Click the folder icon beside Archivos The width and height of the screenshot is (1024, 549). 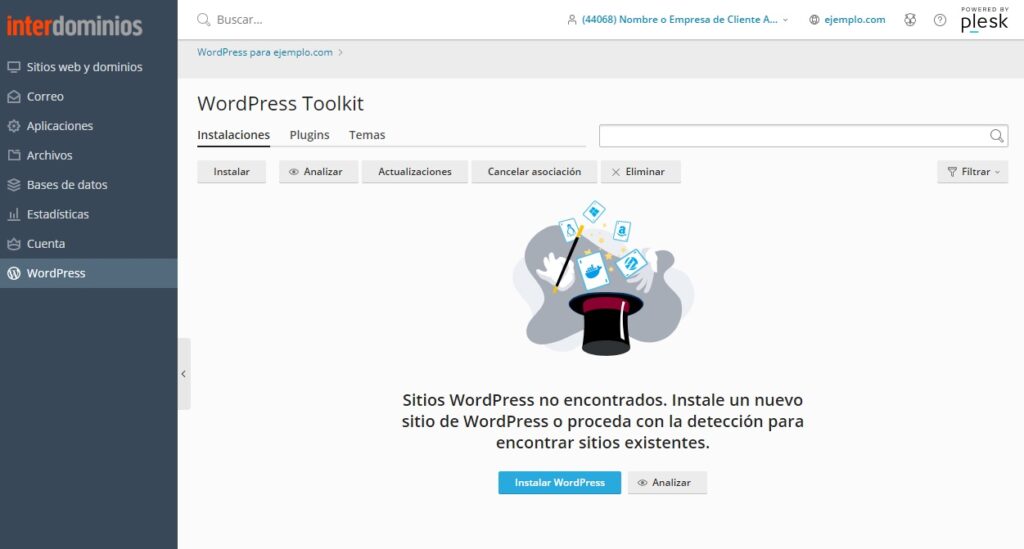click(14, 155)
